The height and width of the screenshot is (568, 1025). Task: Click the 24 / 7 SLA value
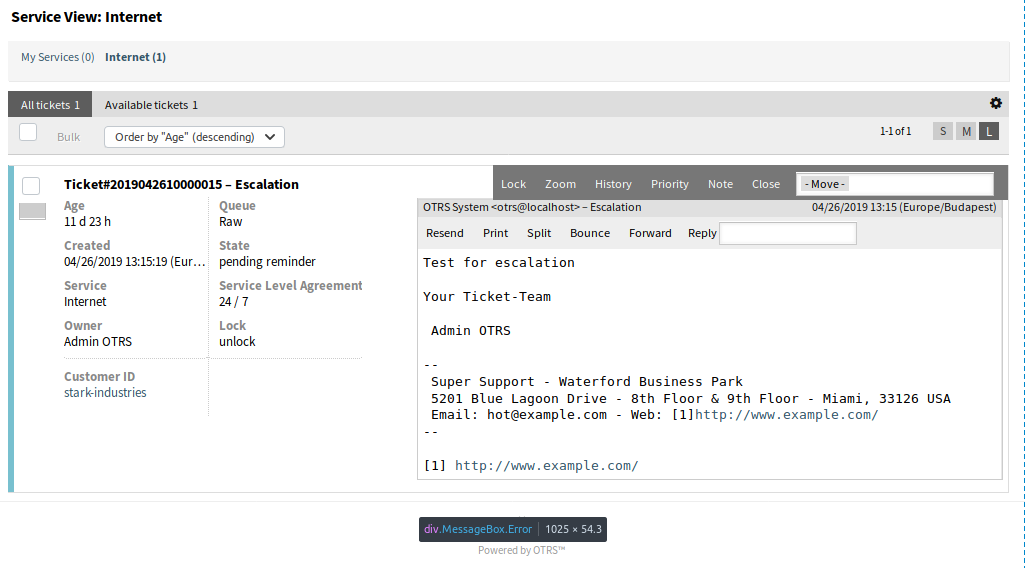pos(233,301)
